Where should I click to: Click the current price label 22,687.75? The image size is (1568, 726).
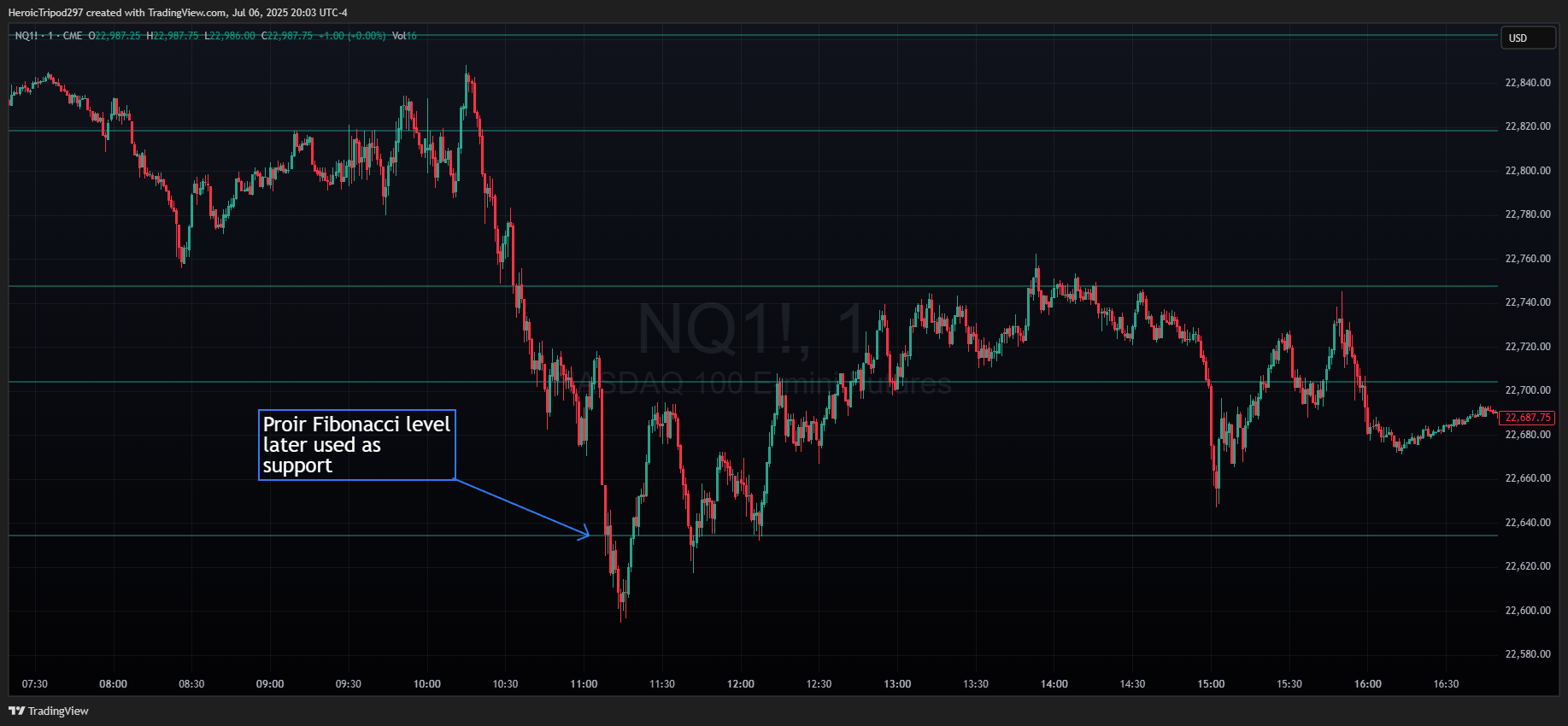coord(1527,418)
